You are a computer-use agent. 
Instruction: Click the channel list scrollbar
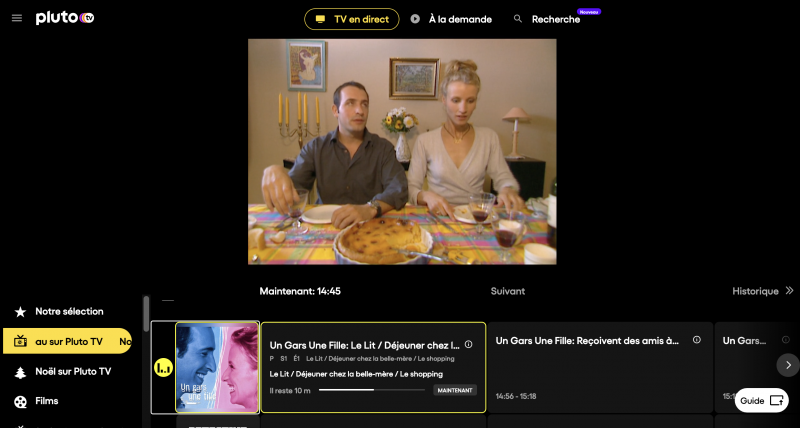coord(146,313)
